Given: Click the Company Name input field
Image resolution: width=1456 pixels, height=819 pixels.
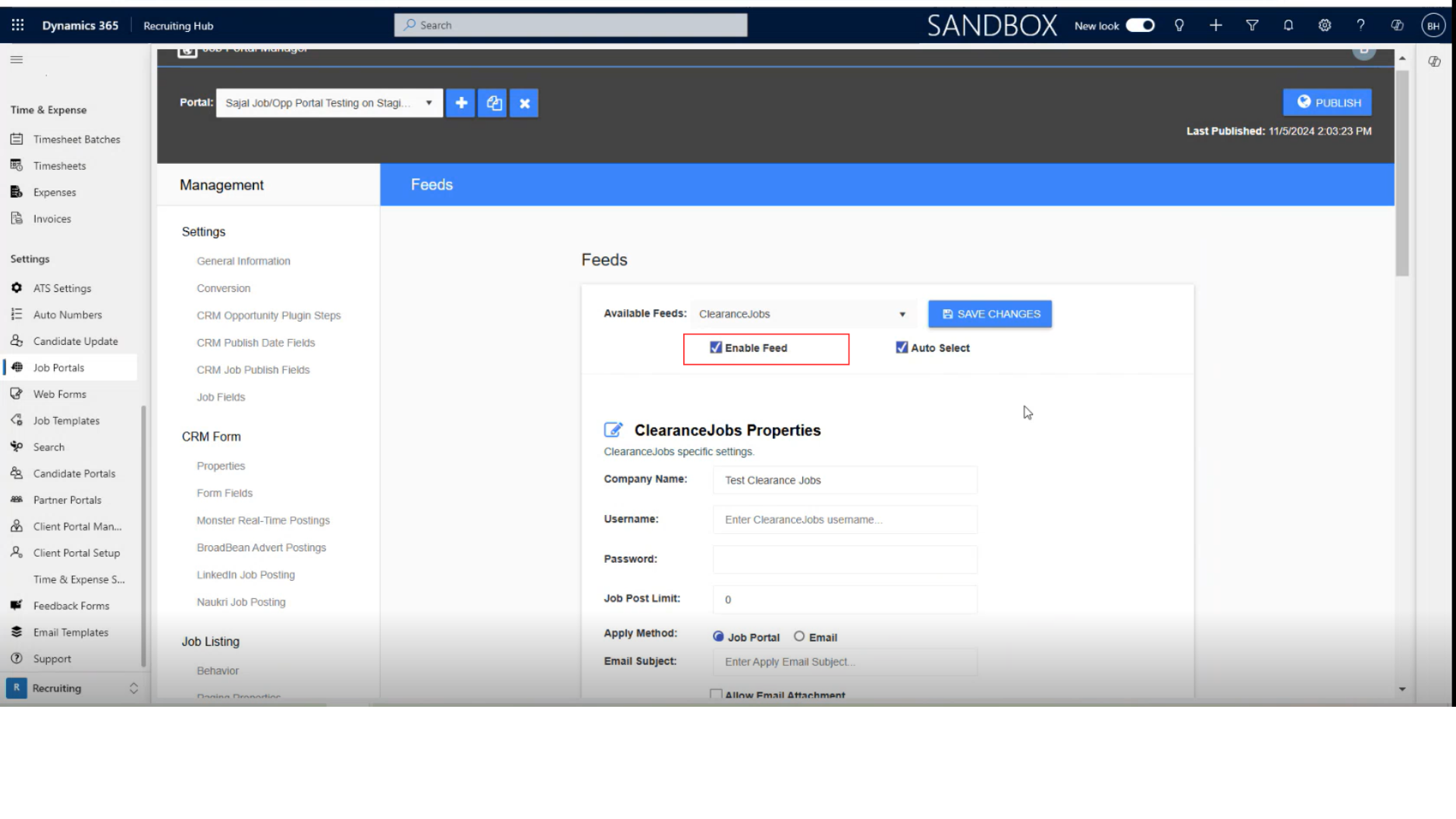Looking at the screenshot, I should (845, 480).
